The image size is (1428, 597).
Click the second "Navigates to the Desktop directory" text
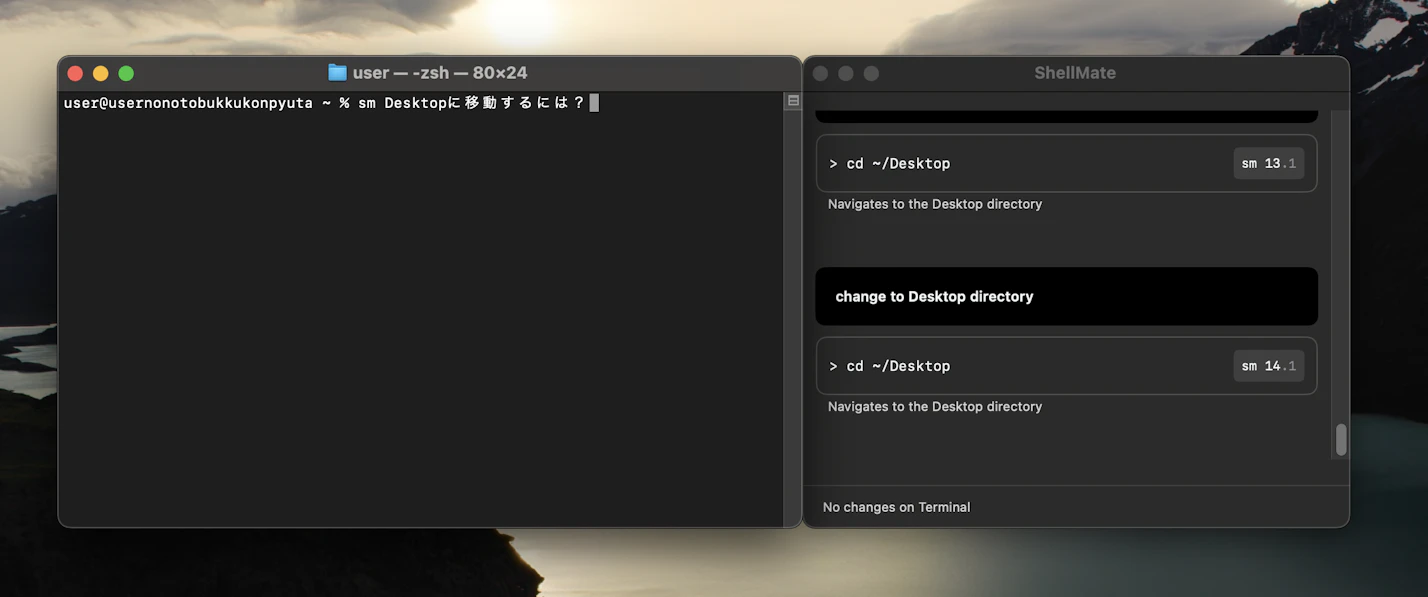point(934,406)
